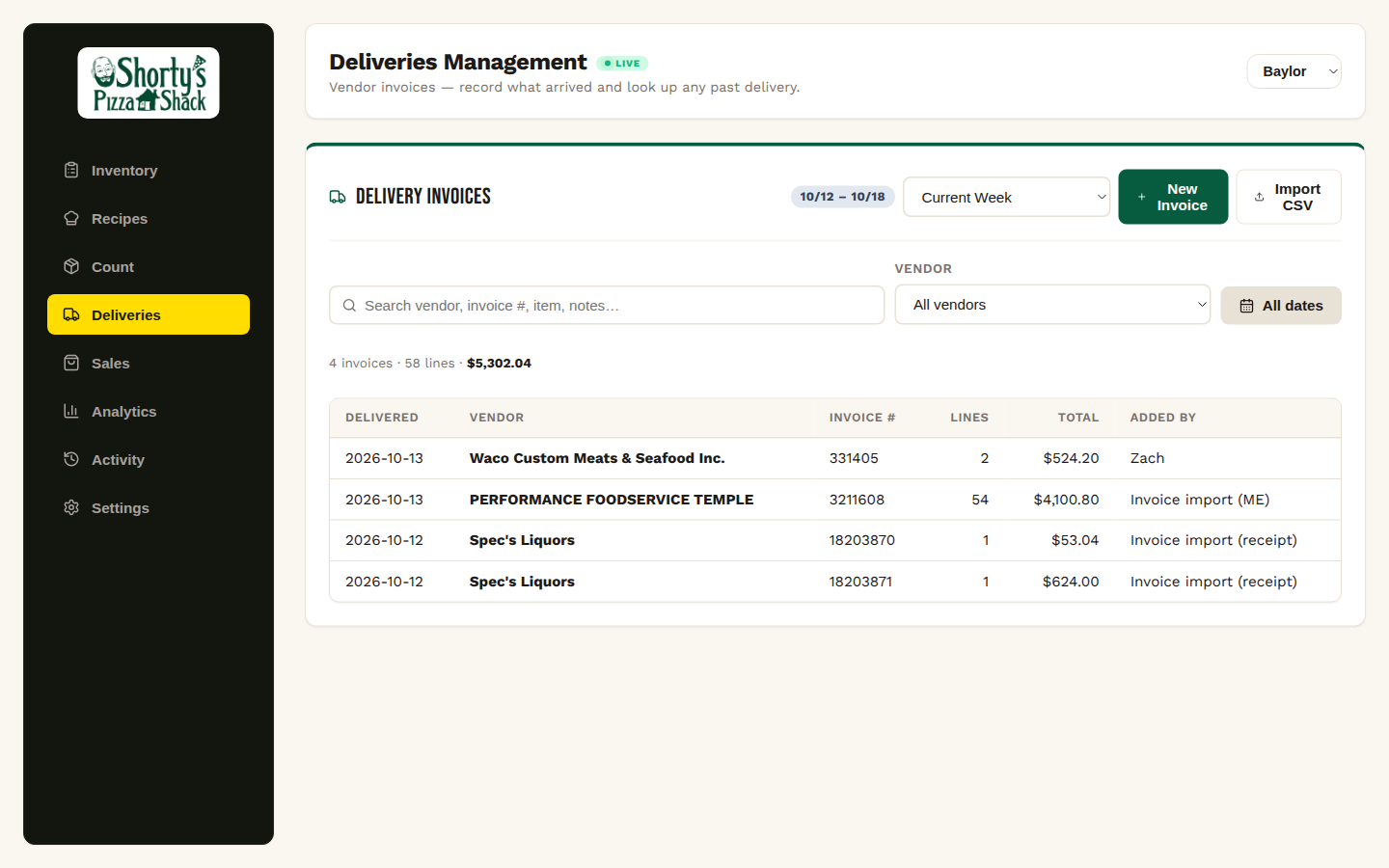The width and height of the screenshot is (1389, 868).
Task: Click the Recipes chef hat icon
Action: click(71, 218)
